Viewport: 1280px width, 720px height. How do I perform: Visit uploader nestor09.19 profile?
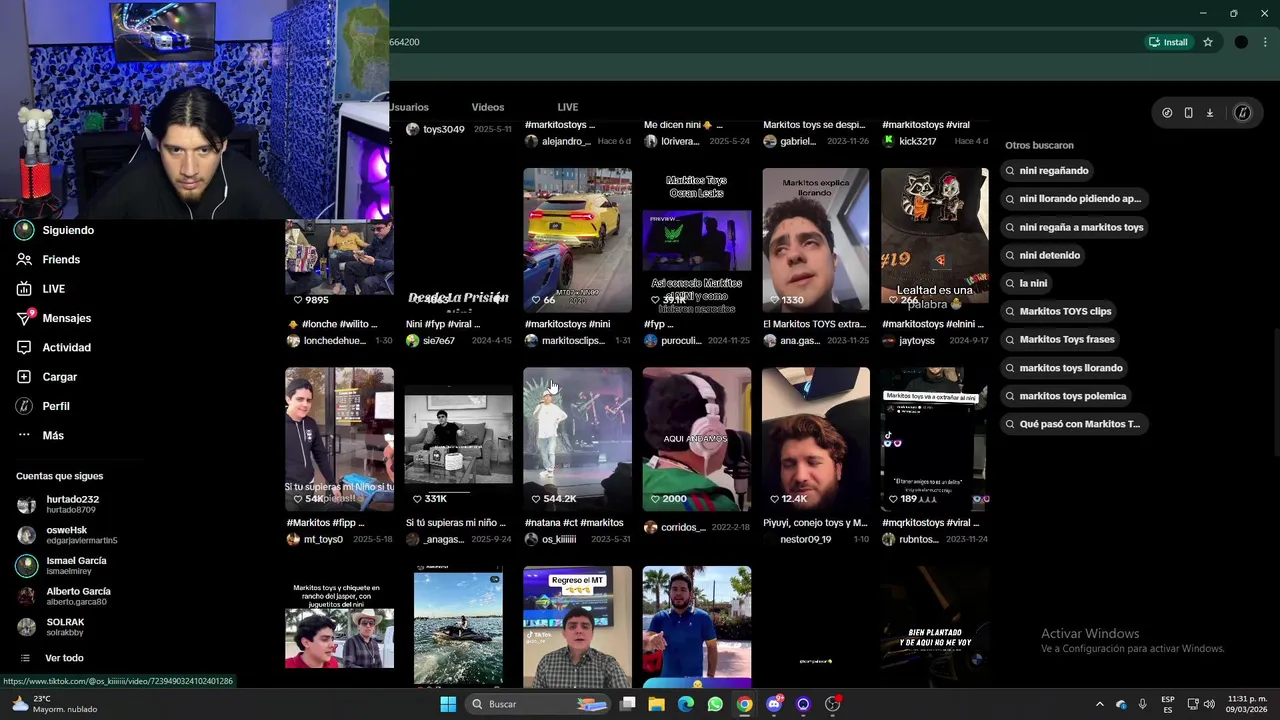pos(805,539)
